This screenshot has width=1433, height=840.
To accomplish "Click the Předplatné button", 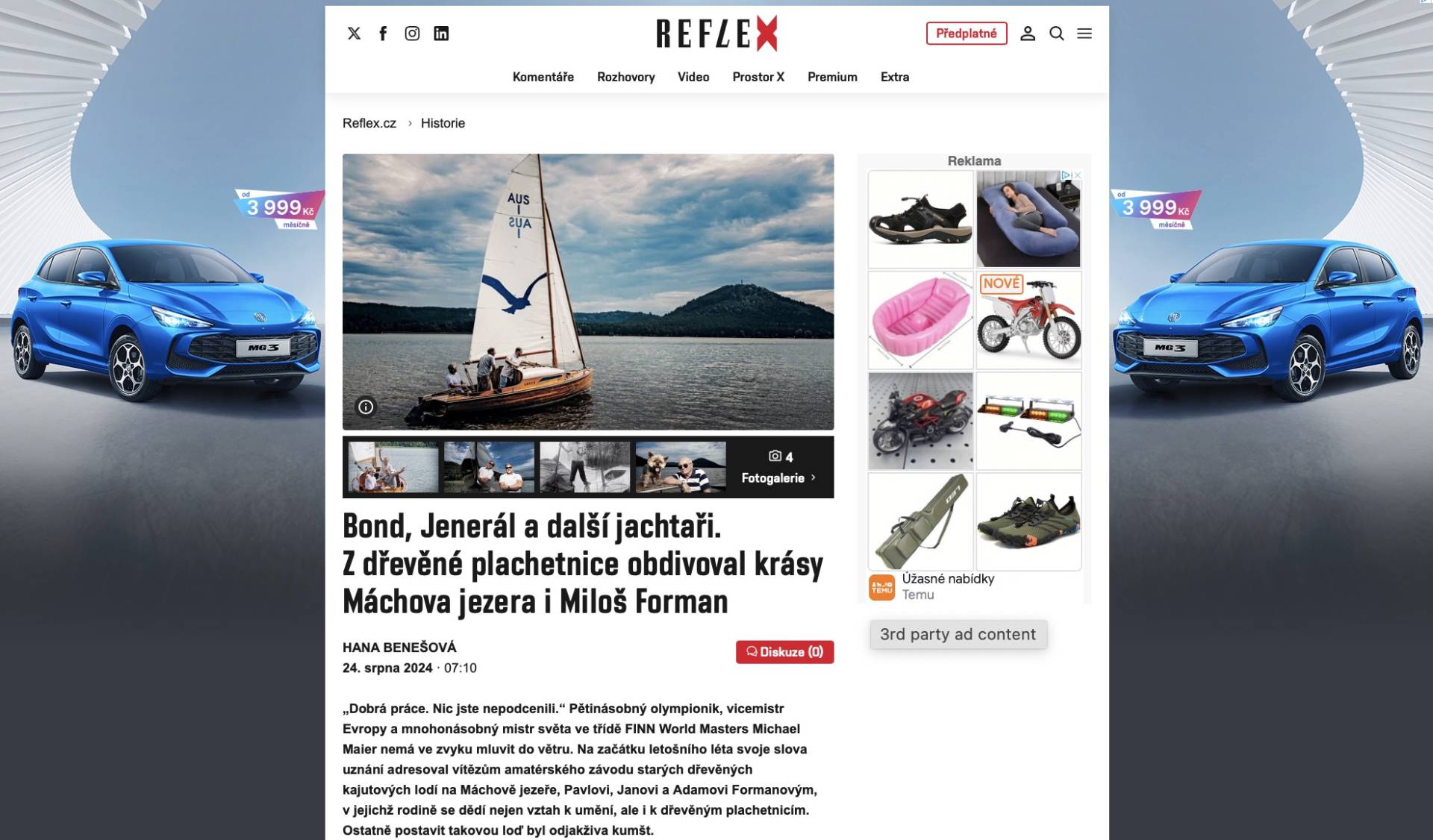I will [x=966, y=33].
